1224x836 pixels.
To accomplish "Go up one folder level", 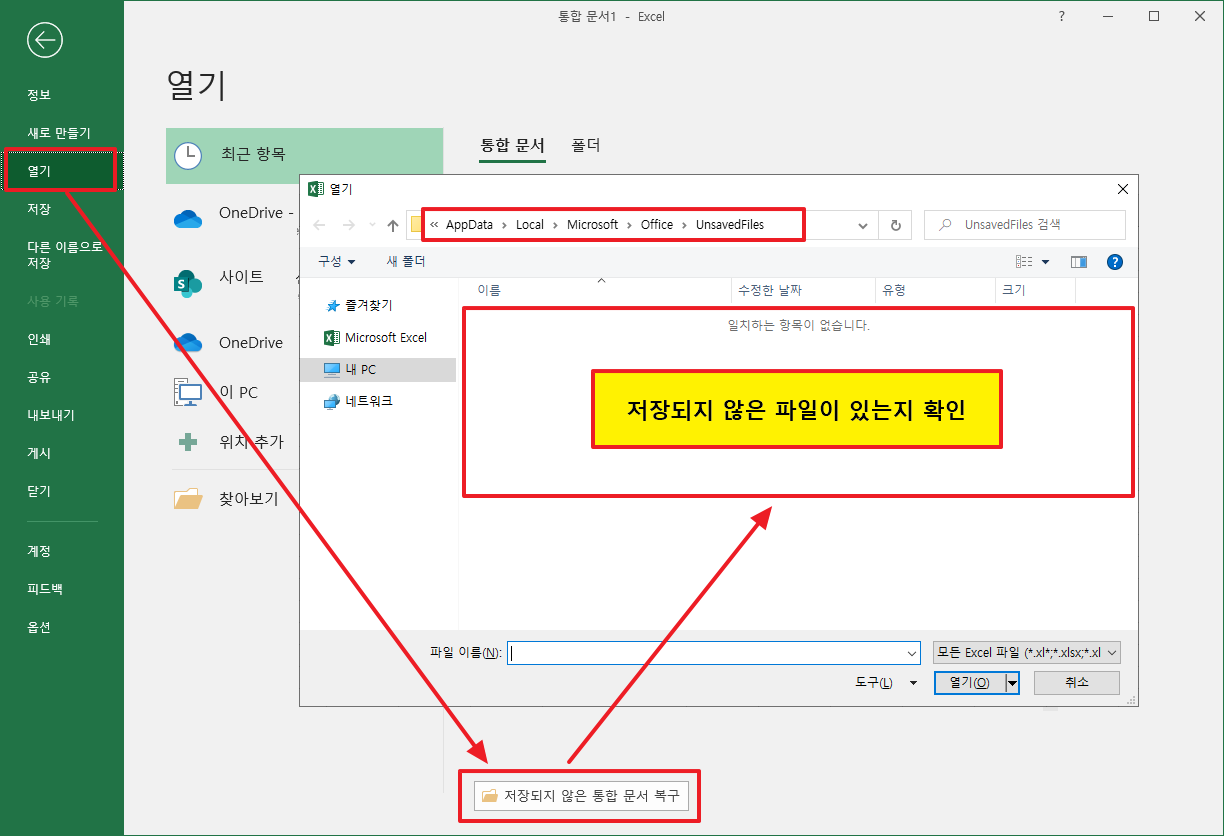I will click(x=393, y=225).
